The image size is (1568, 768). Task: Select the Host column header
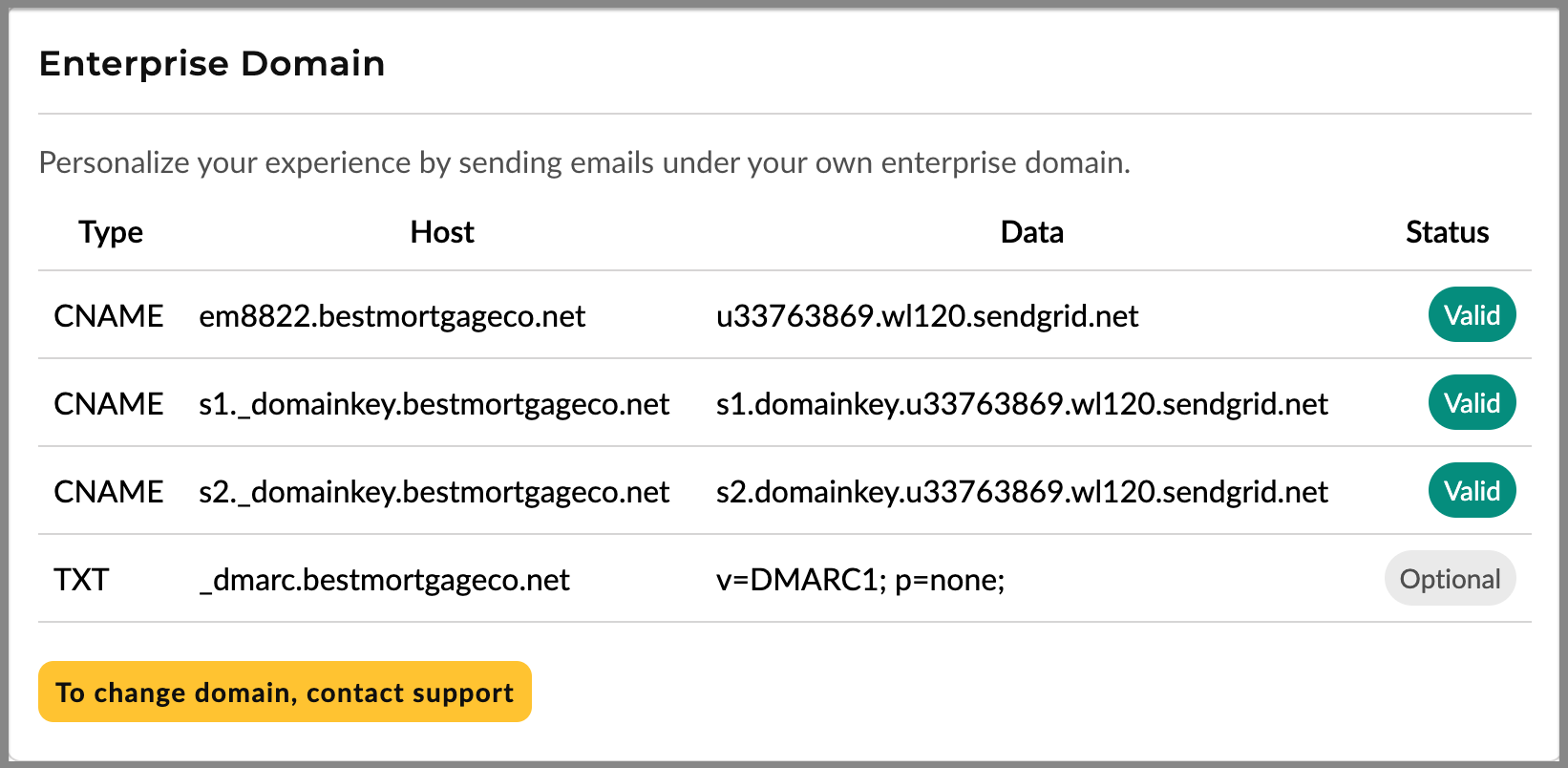[x=441, y=232]
